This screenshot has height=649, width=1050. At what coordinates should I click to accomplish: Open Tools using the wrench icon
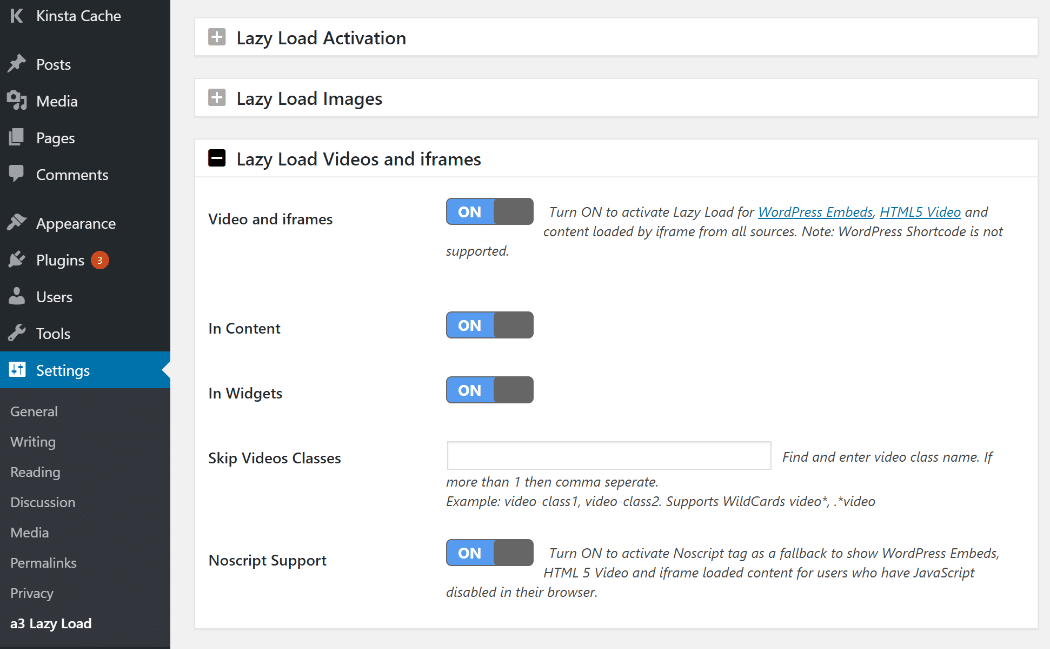click(x=19, y=333)
